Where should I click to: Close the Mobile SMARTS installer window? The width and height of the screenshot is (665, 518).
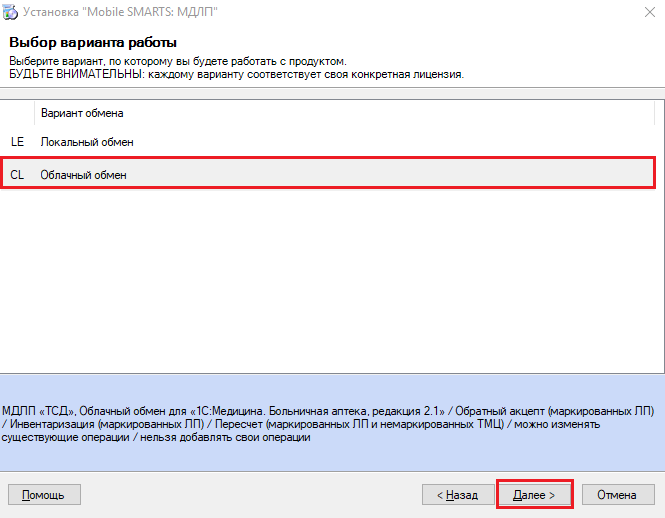[650, 12]
